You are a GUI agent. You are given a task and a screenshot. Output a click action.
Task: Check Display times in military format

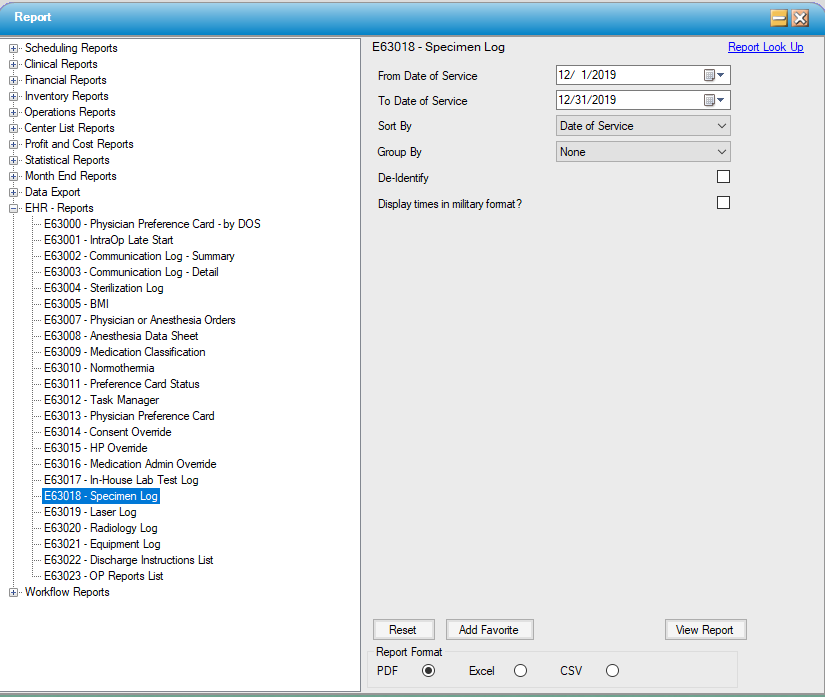point(723,203)
